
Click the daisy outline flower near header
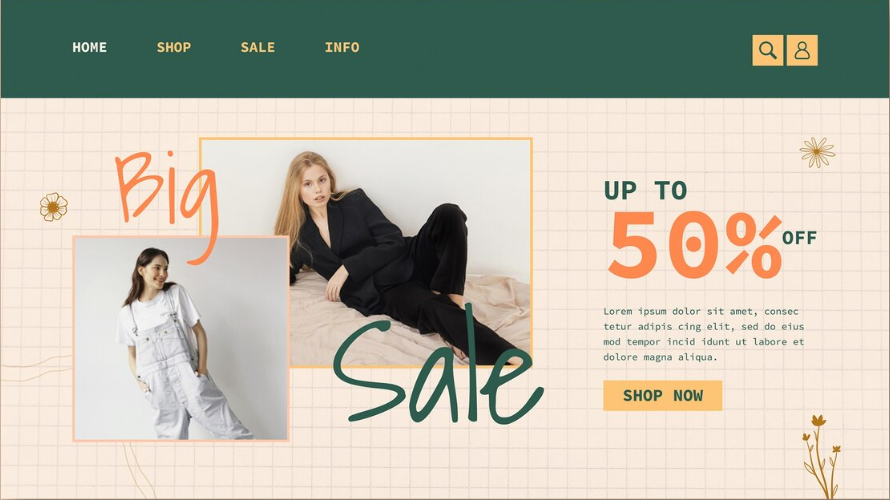click(817, 152)
